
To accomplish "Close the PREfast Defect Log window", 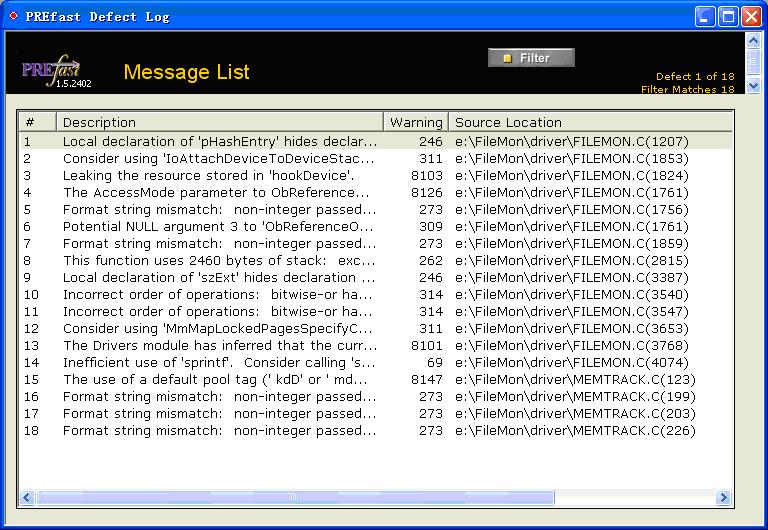I will pyautogui.click(x=751, y=17).
